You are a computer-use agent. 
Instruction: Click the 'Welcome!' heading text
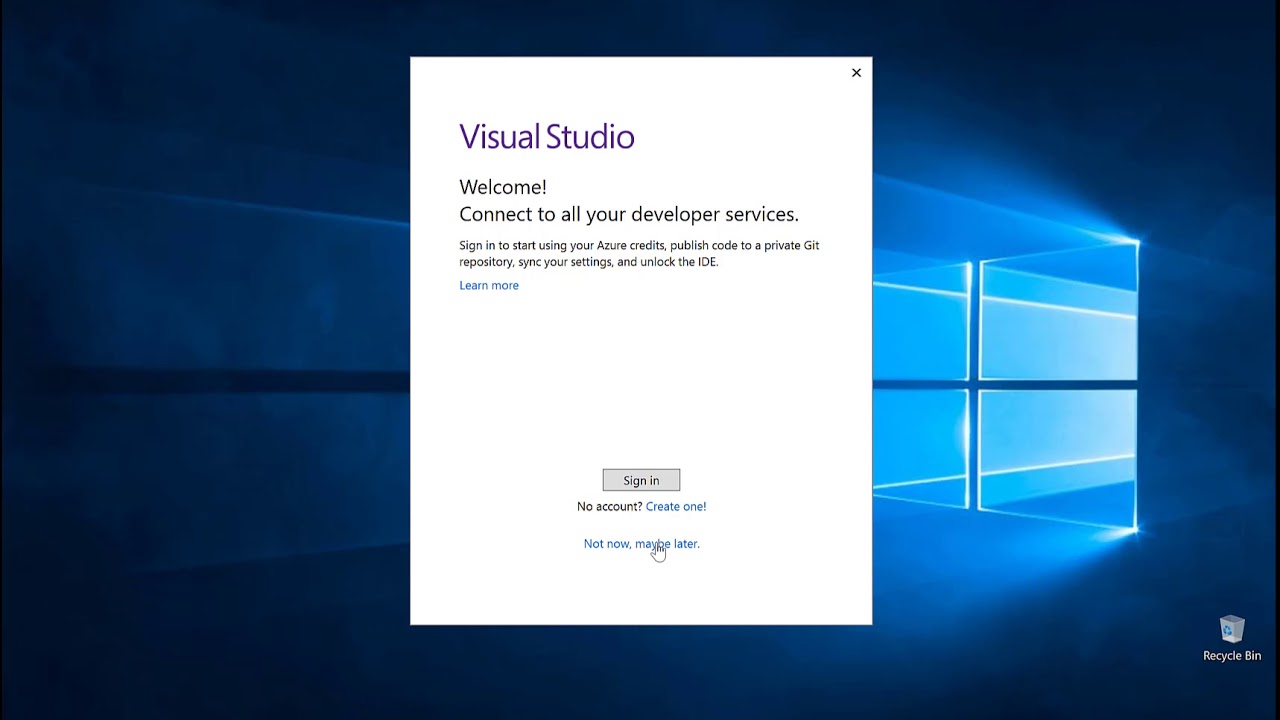coord(503,187)
